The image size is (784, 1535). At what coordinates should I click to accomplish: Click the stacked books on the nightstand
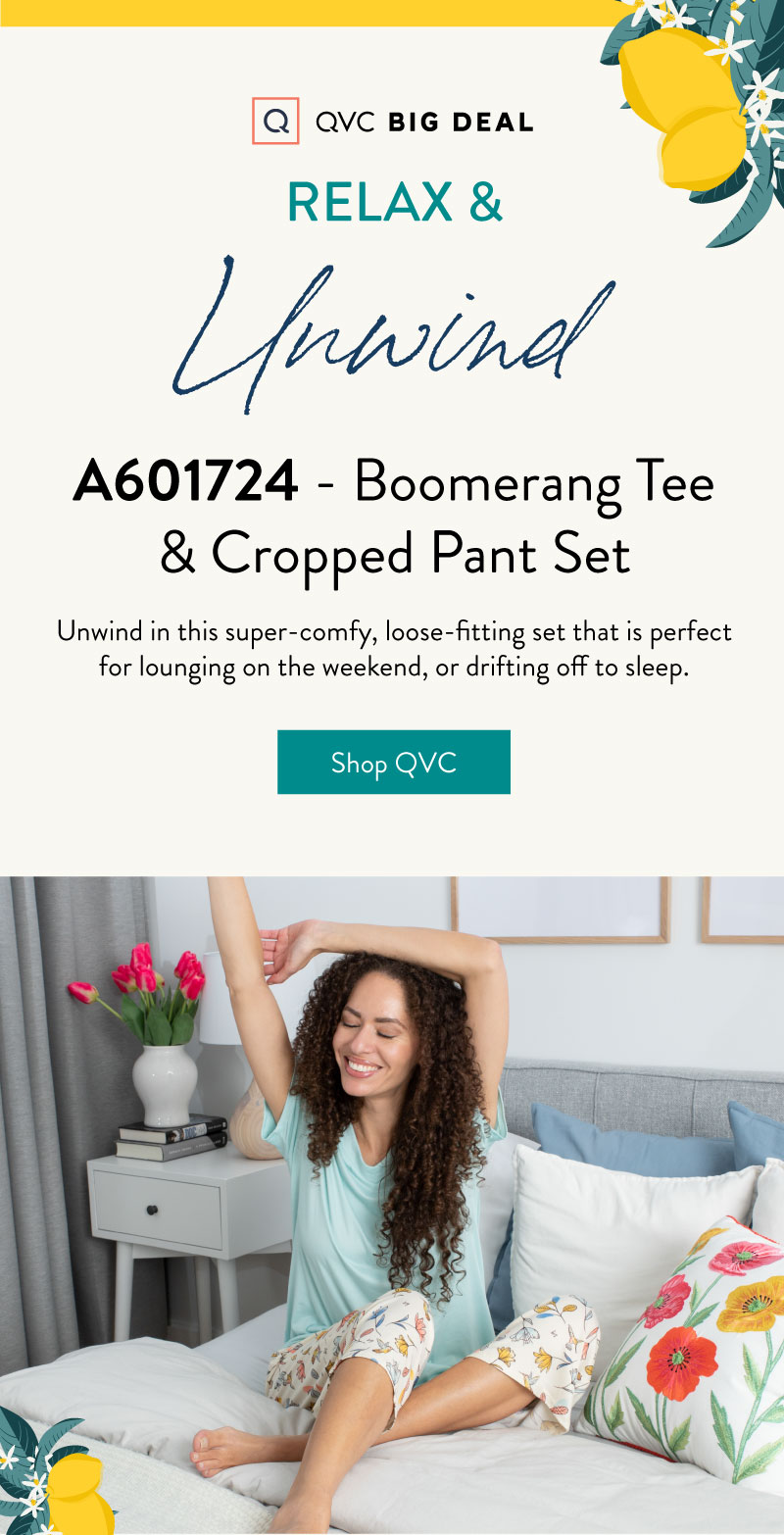[171, 1137]
